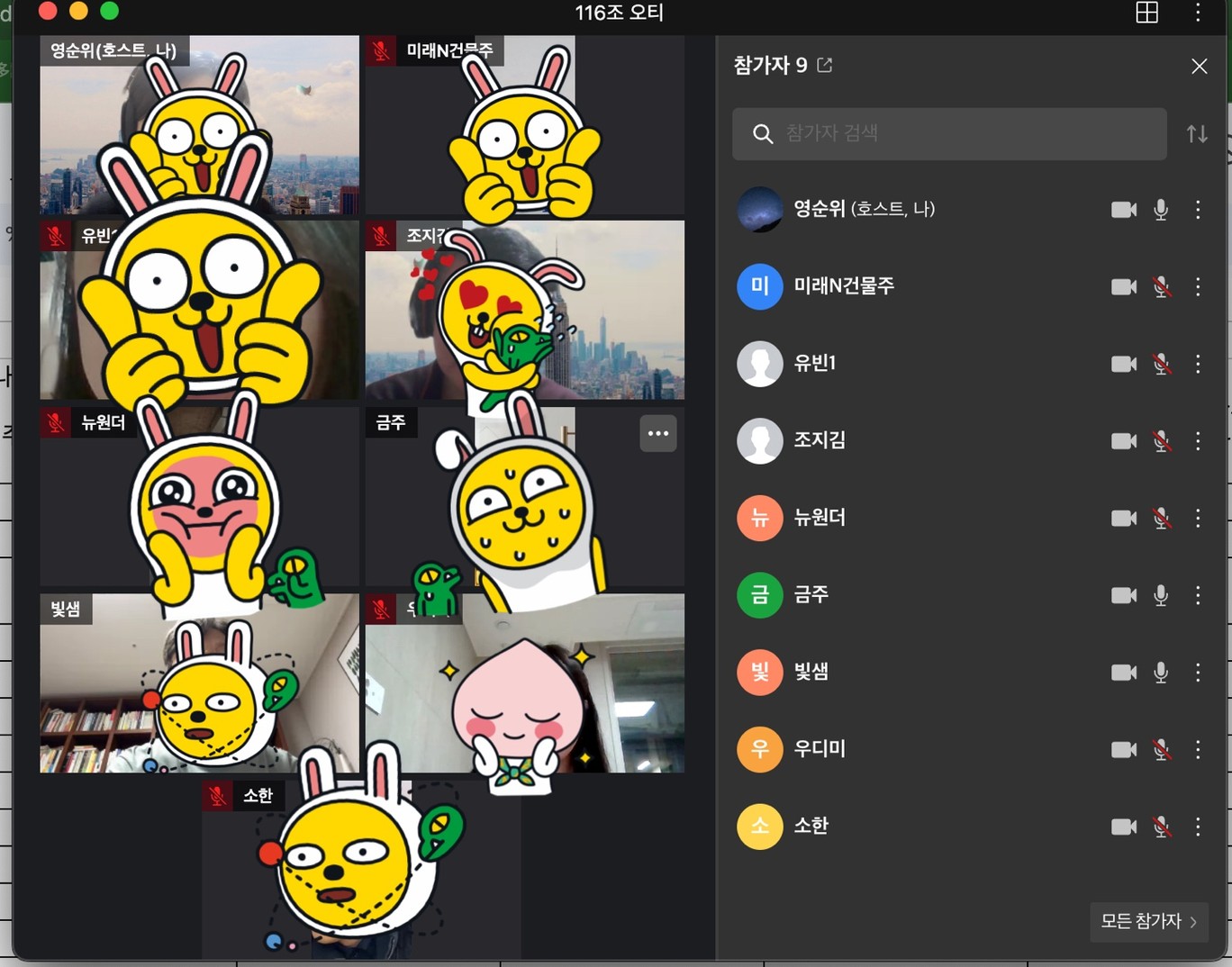This screenshot has height=967, width=1232.
Task: Open more options for 금주
Action: pos(1197,595)
